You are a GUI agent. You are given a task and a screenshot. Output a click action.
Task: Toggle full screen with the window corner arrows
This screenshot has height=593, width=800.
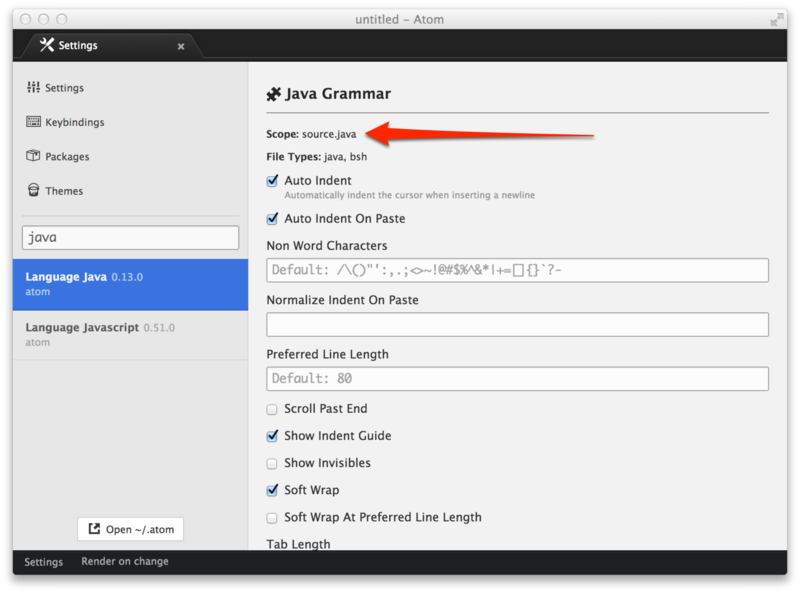[x=776, y=19]
